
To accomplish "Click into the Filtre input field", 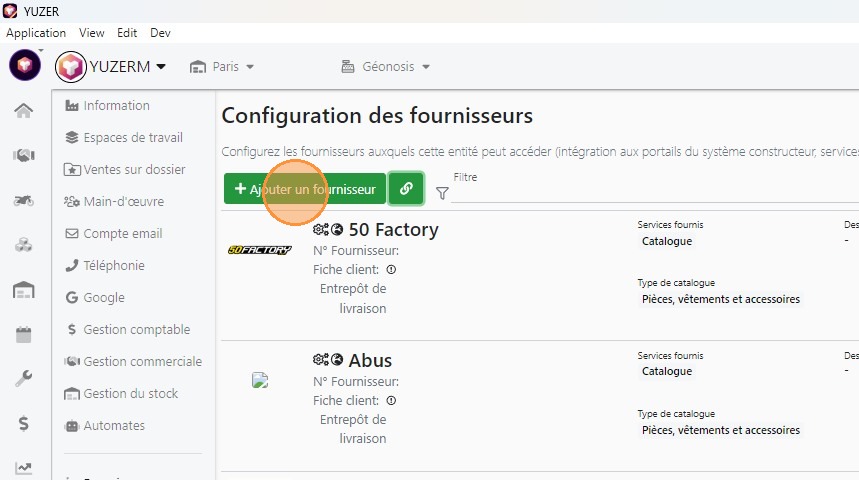I will (x=650, y=194).
